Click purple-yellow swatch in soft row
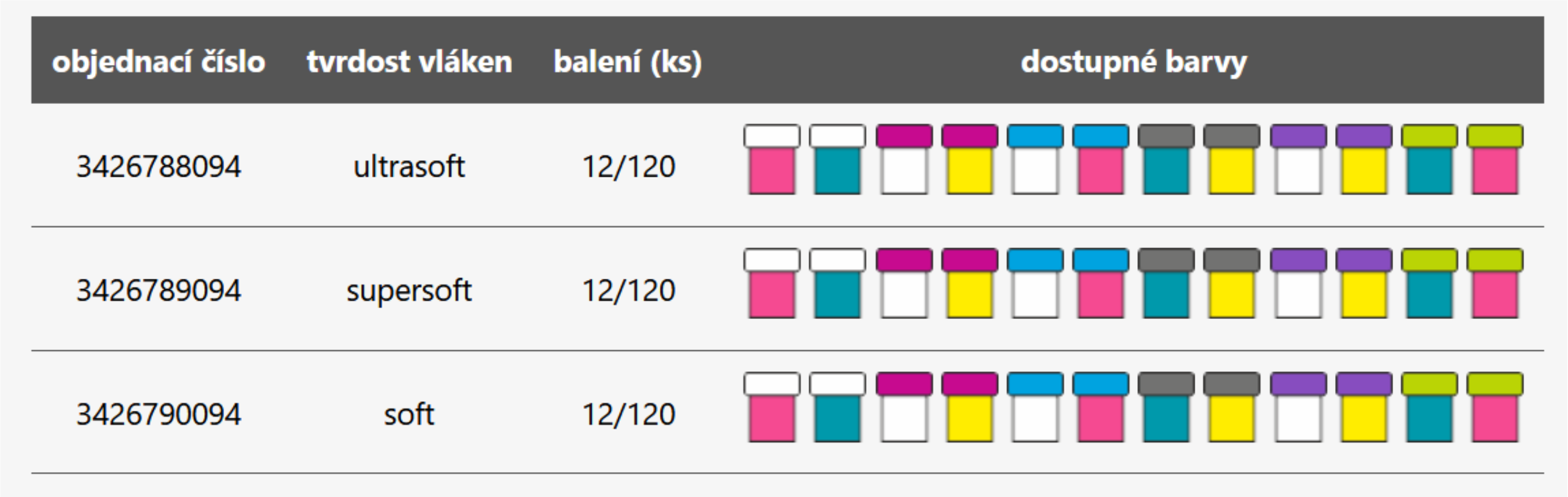This screenshot has height=497, width=1568. (x=1364, y=407)
